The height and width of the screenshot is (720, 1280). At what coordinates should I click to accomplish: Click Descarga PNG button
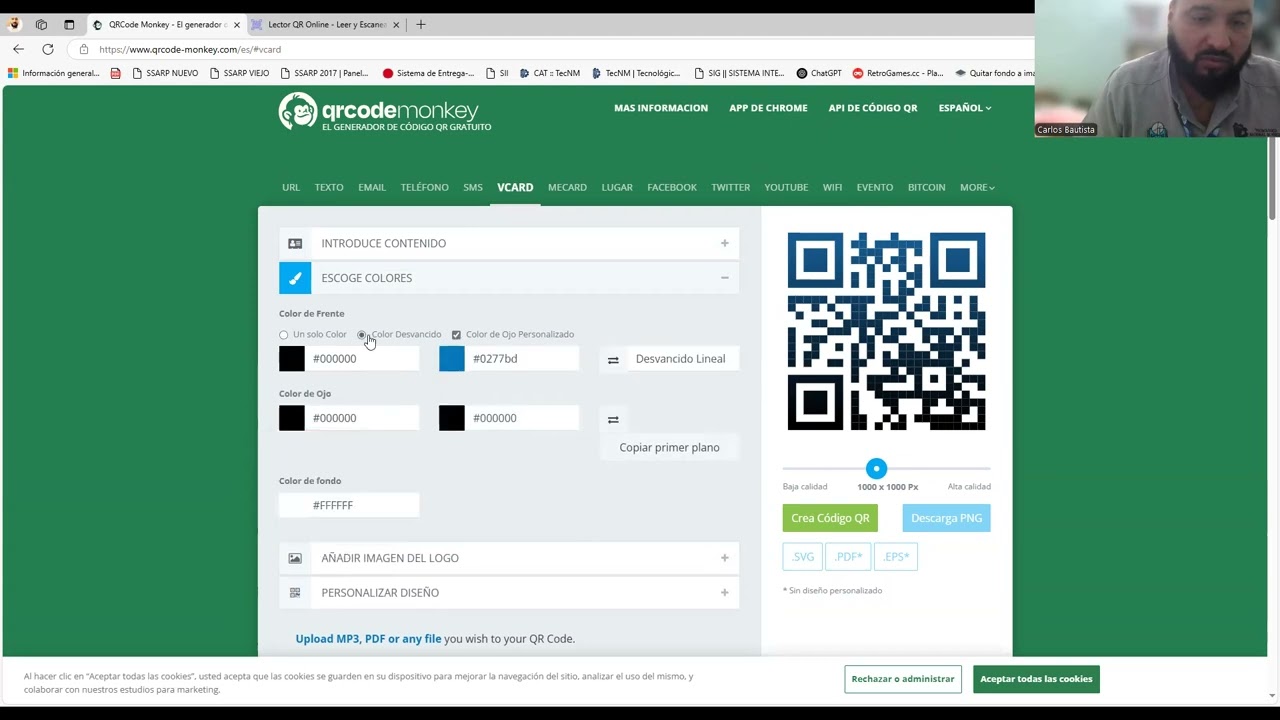(x=946, y=518)
